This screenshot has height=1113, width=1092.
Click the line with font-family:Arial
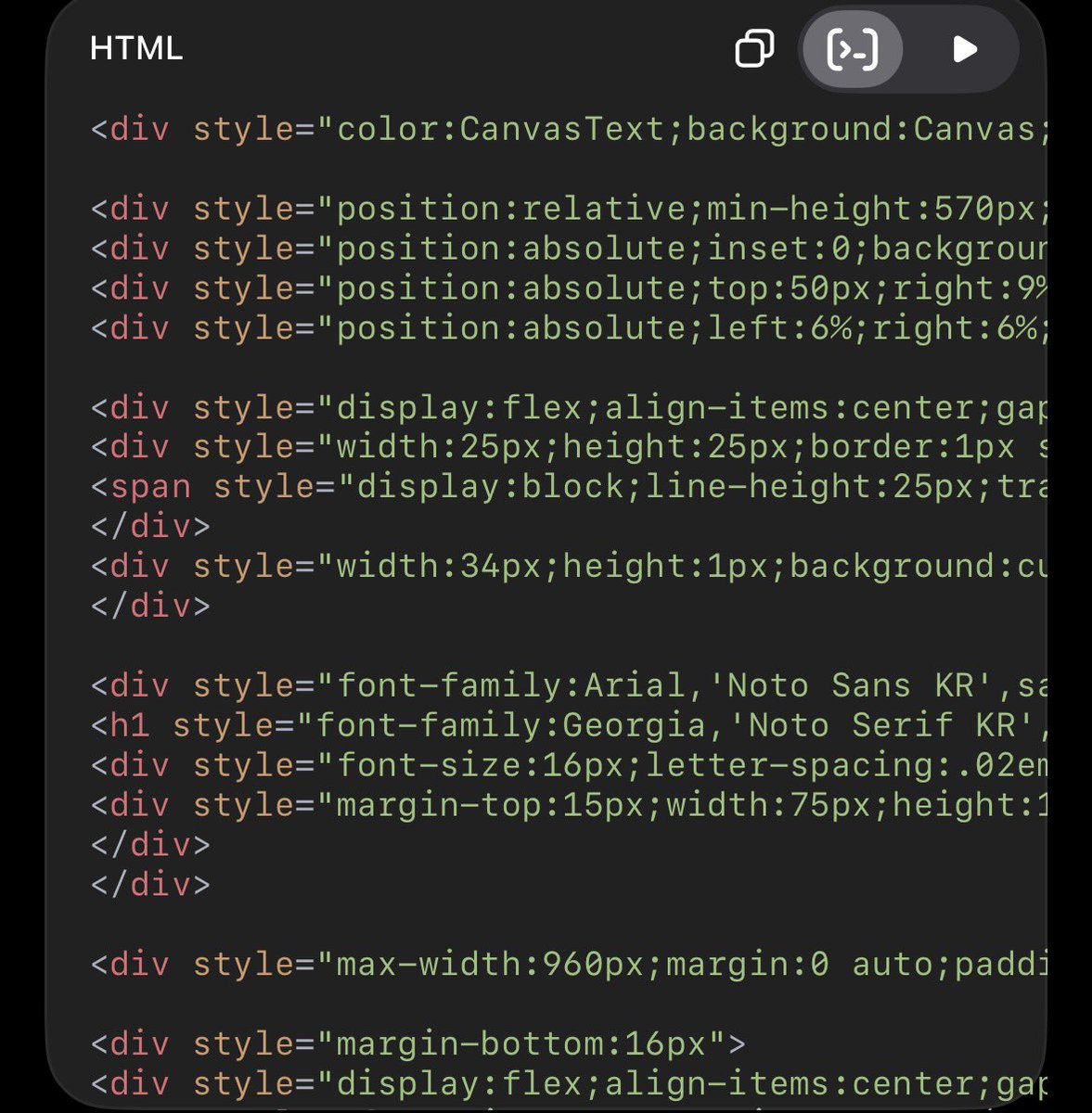[569, 685]
